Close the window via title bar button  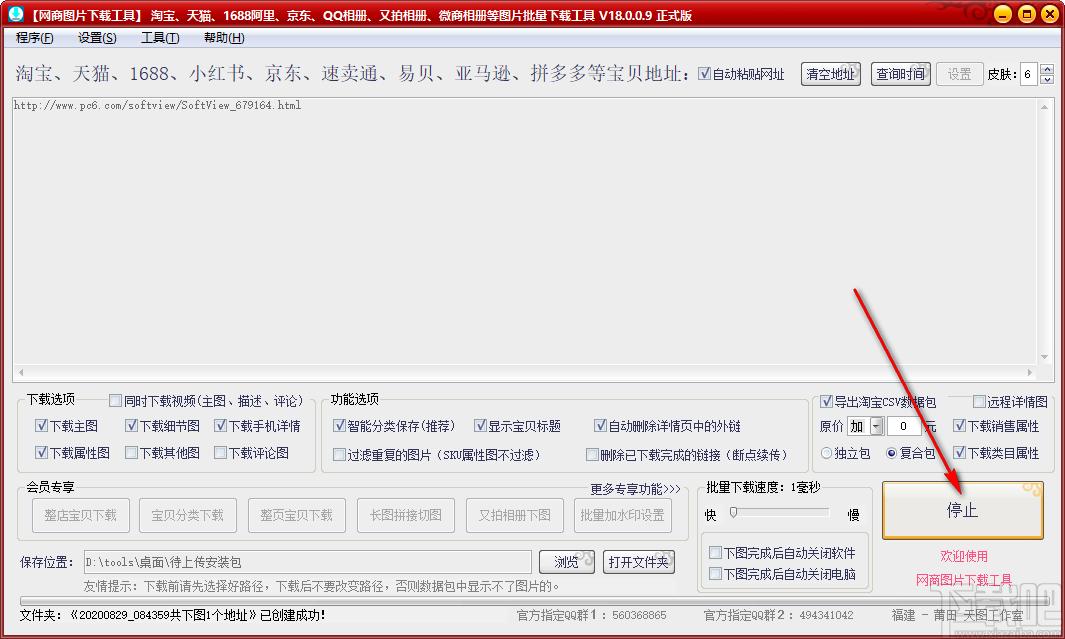pyautogui.click(x=1051, y=14)
